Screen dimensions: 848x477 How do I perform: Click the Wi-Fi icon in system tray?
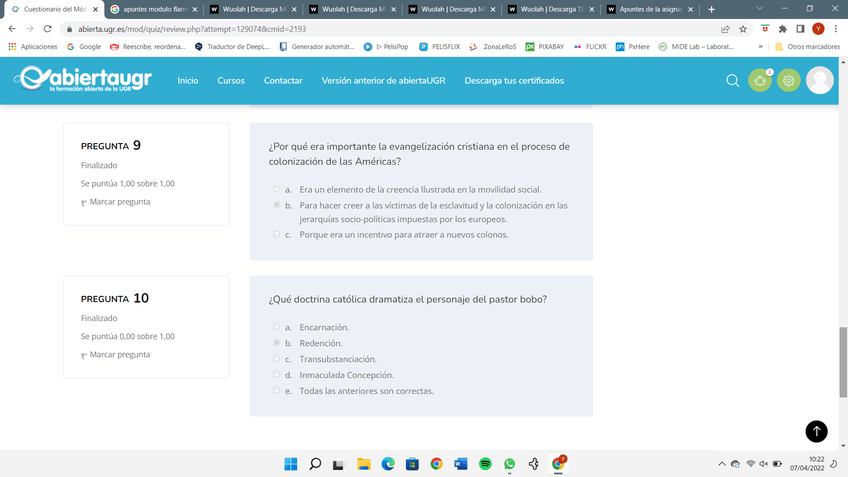pos(750,464)
